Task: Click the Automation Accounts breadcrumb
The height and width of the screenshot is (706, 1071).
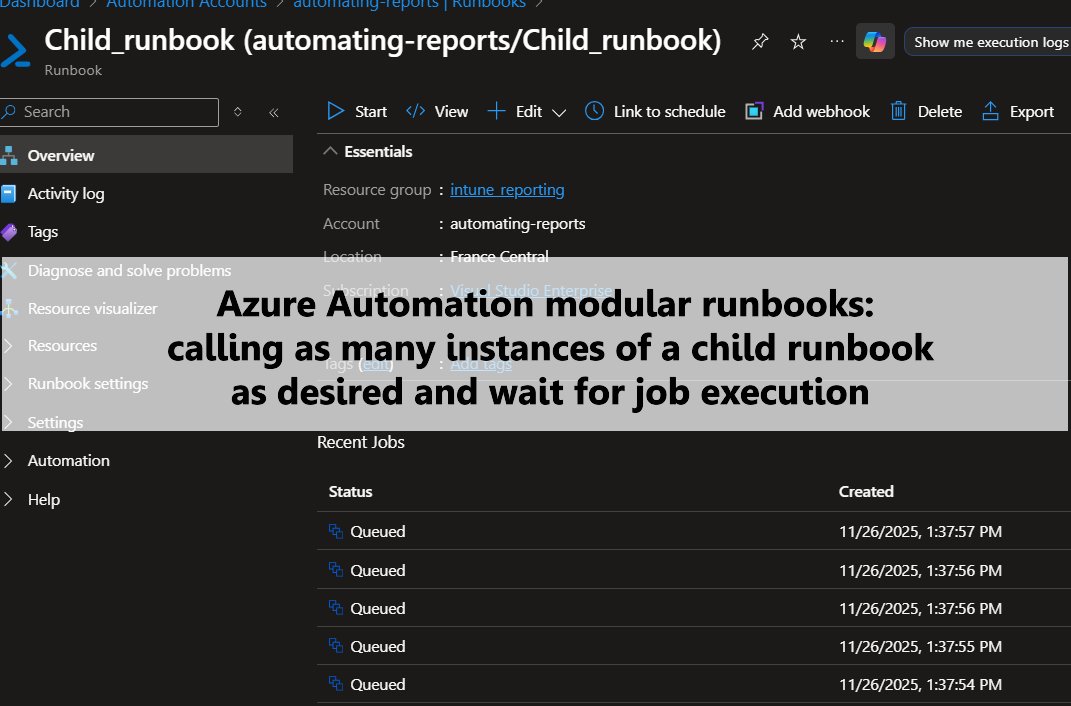Action: click(186, 4)
